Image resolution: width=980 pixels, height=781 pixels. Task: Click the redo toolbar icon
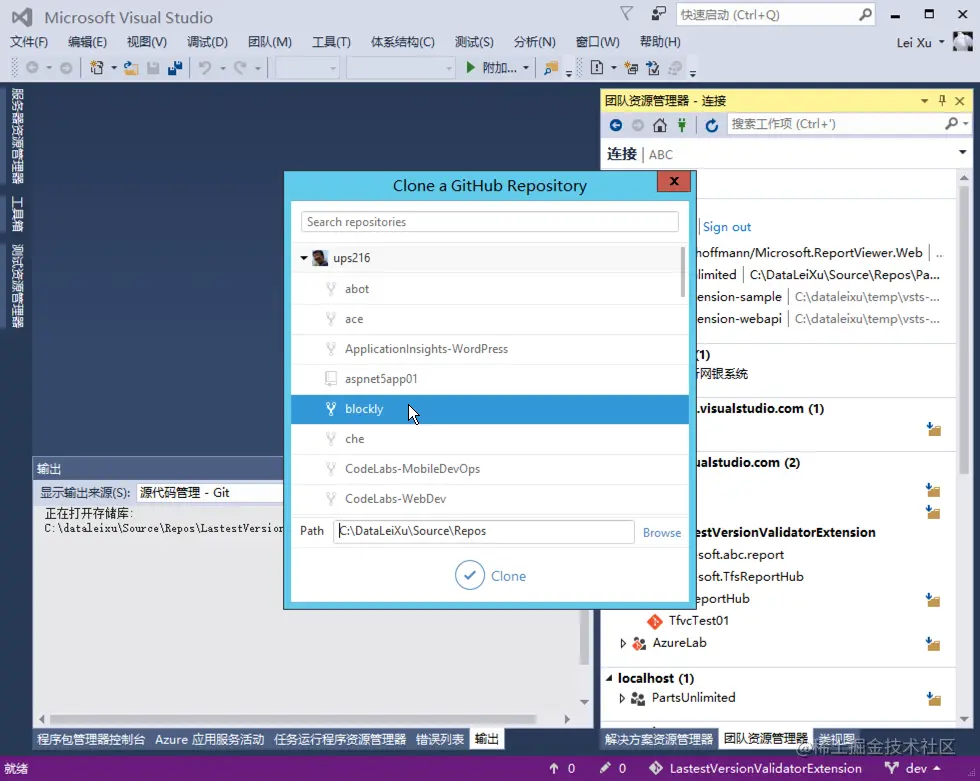240,67
